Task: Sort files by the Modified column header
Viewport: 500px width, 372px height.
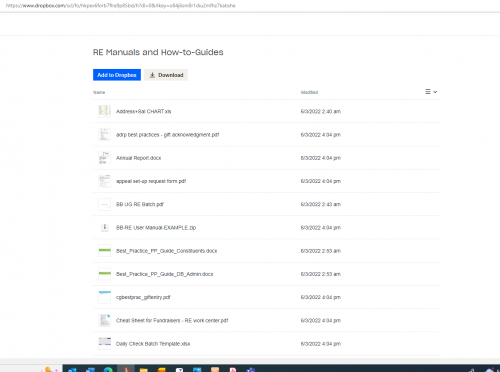Action: pos(309,92)
